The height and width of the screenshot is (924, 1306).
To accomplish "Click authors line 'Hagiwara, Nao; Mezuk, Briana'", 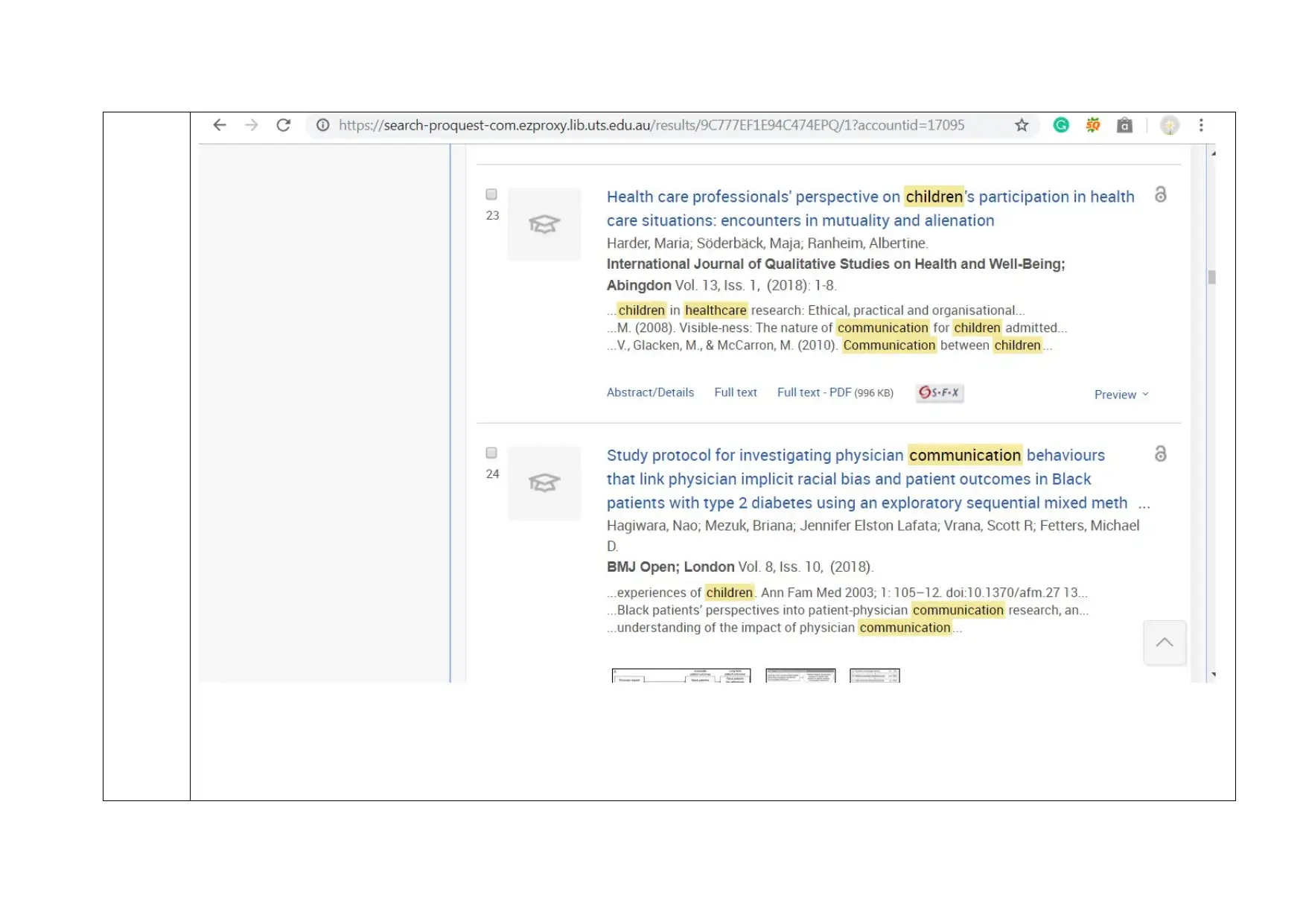I will (x=873, y=535).
